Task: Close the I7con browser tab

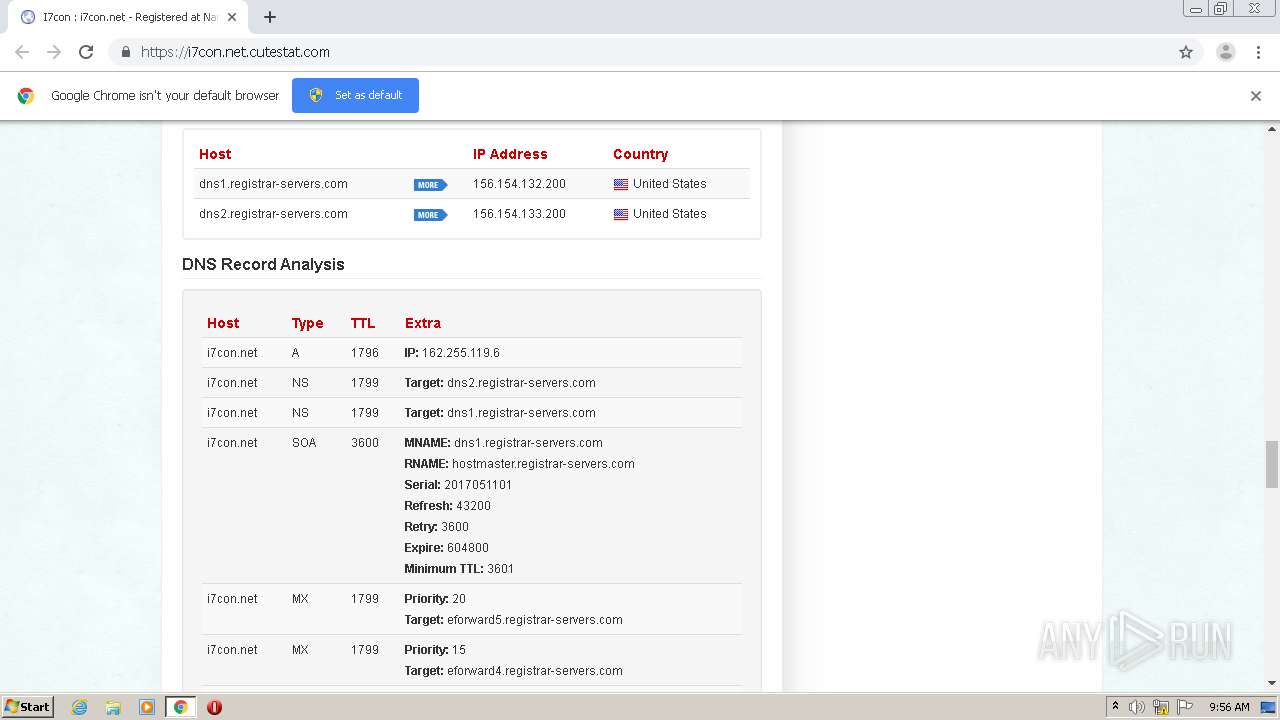Action: pyautogui.click(x=232, y=17)
